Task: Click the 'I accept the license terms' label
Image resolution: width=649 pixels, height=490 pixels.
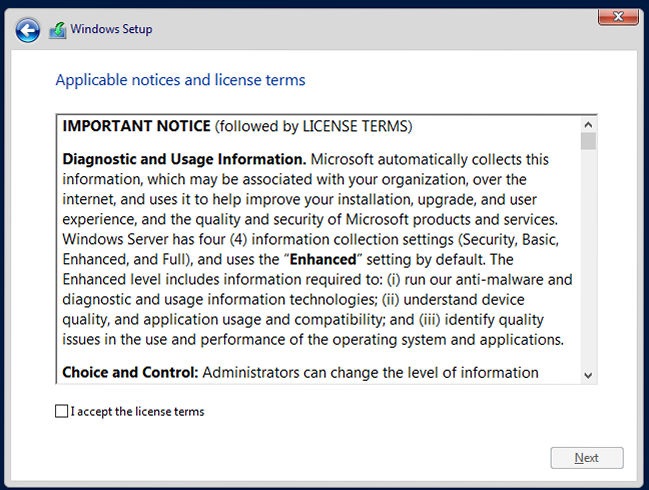Action: point(137,411)
